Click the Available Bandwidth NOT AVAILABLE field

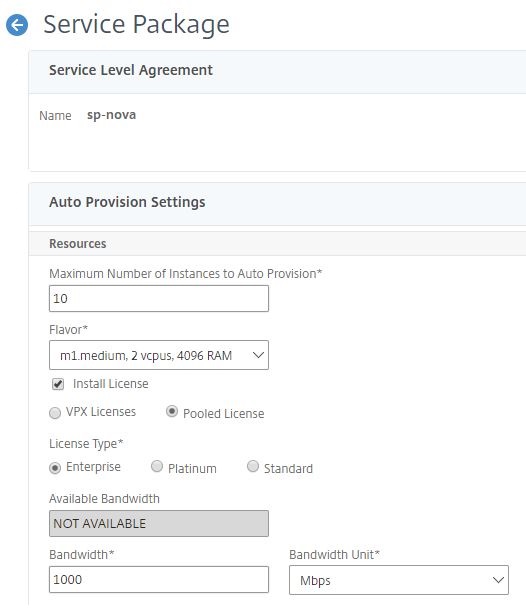coord(159,523)
